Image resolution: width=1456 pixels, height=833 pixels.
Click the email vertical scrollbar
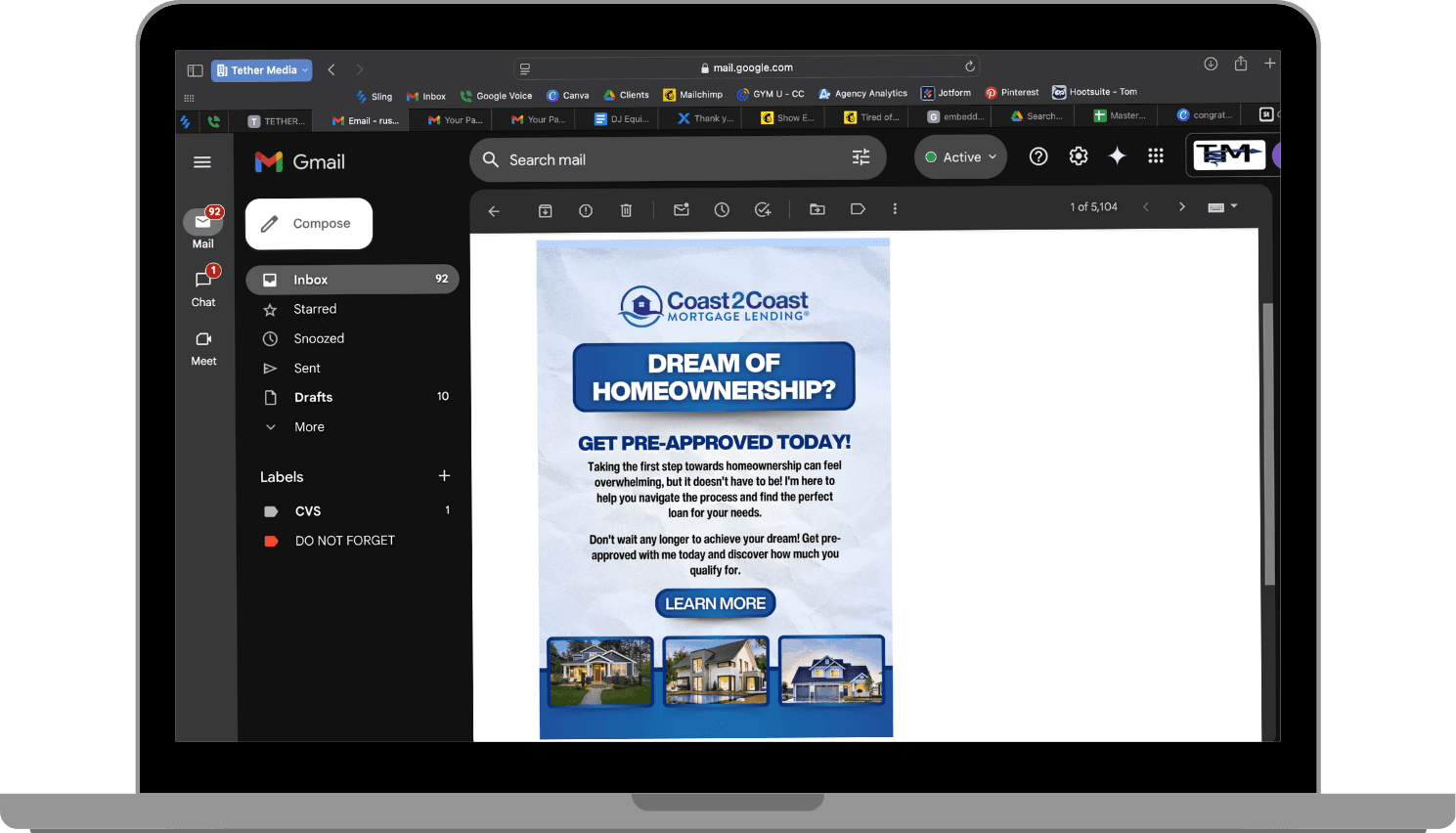click(1268, 444)
